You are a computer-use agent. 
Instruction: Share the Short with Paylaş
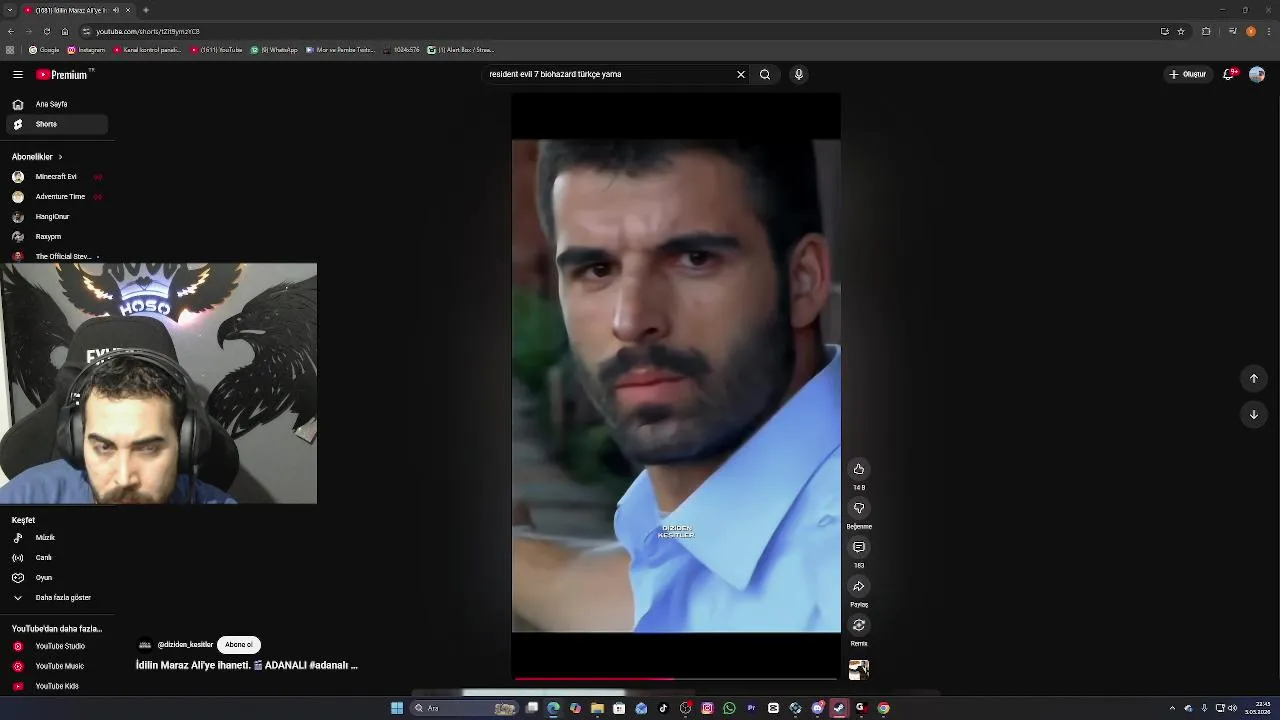(859, 586)
